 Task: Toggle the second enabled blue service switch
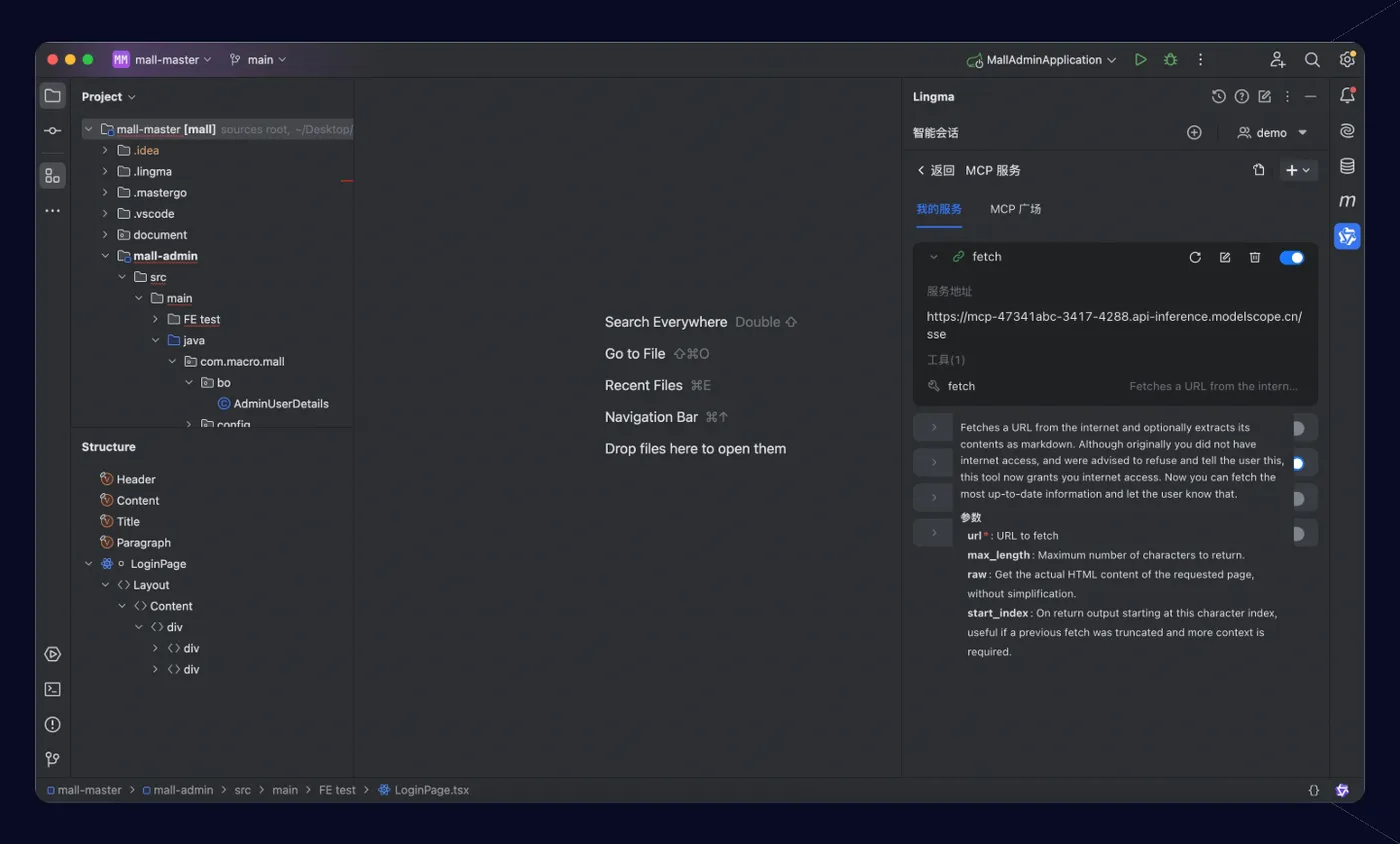point(1298,463)
